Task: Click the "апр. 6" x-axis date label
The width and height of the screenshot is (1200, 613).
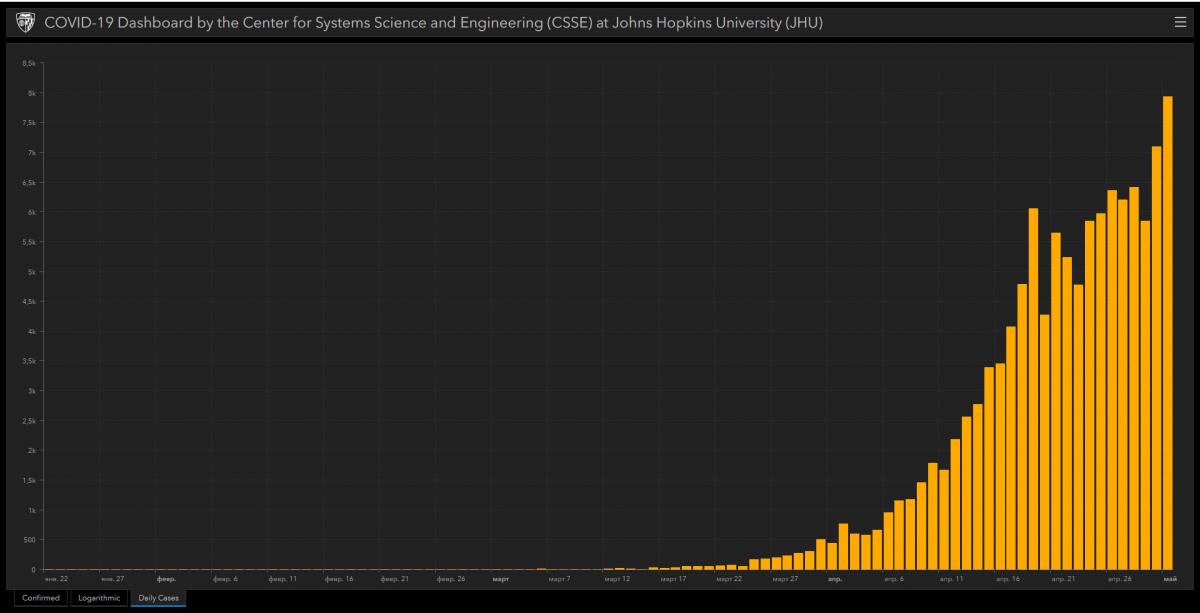Action: (894, 579)
